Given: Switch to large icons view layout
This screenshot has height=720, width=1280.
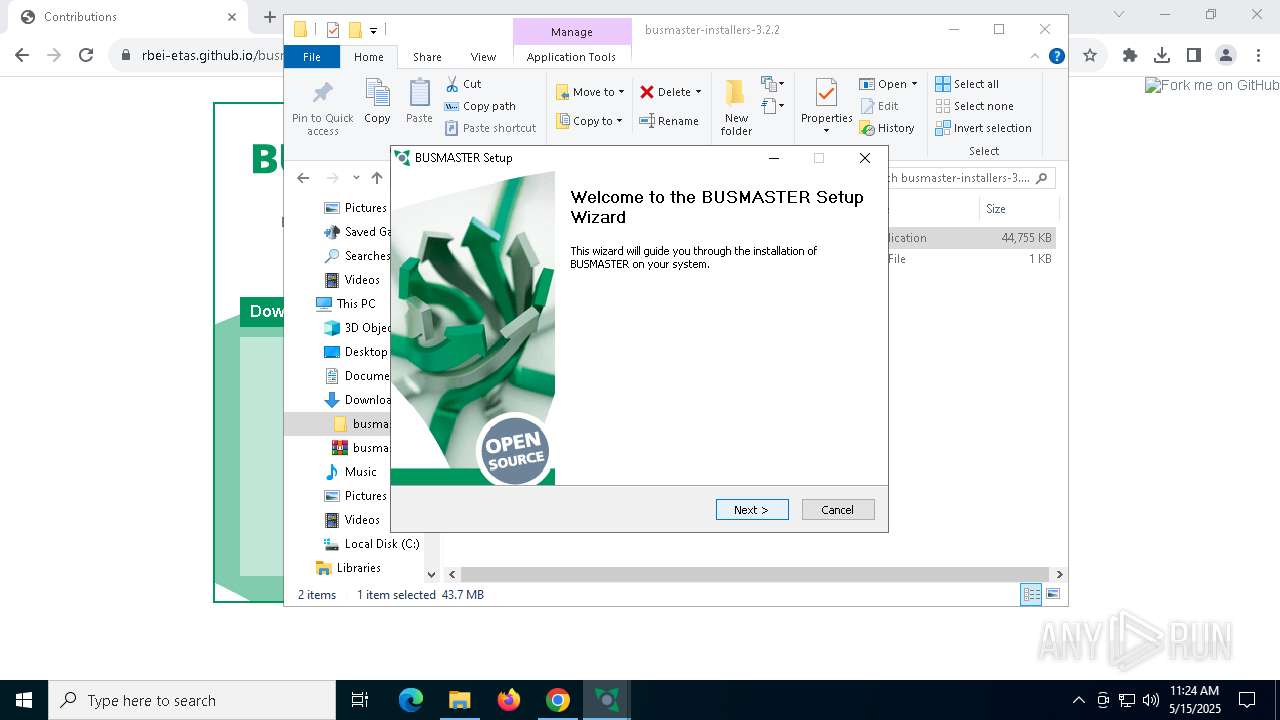Looking at the screenshot, I should tap(1052, 595).
